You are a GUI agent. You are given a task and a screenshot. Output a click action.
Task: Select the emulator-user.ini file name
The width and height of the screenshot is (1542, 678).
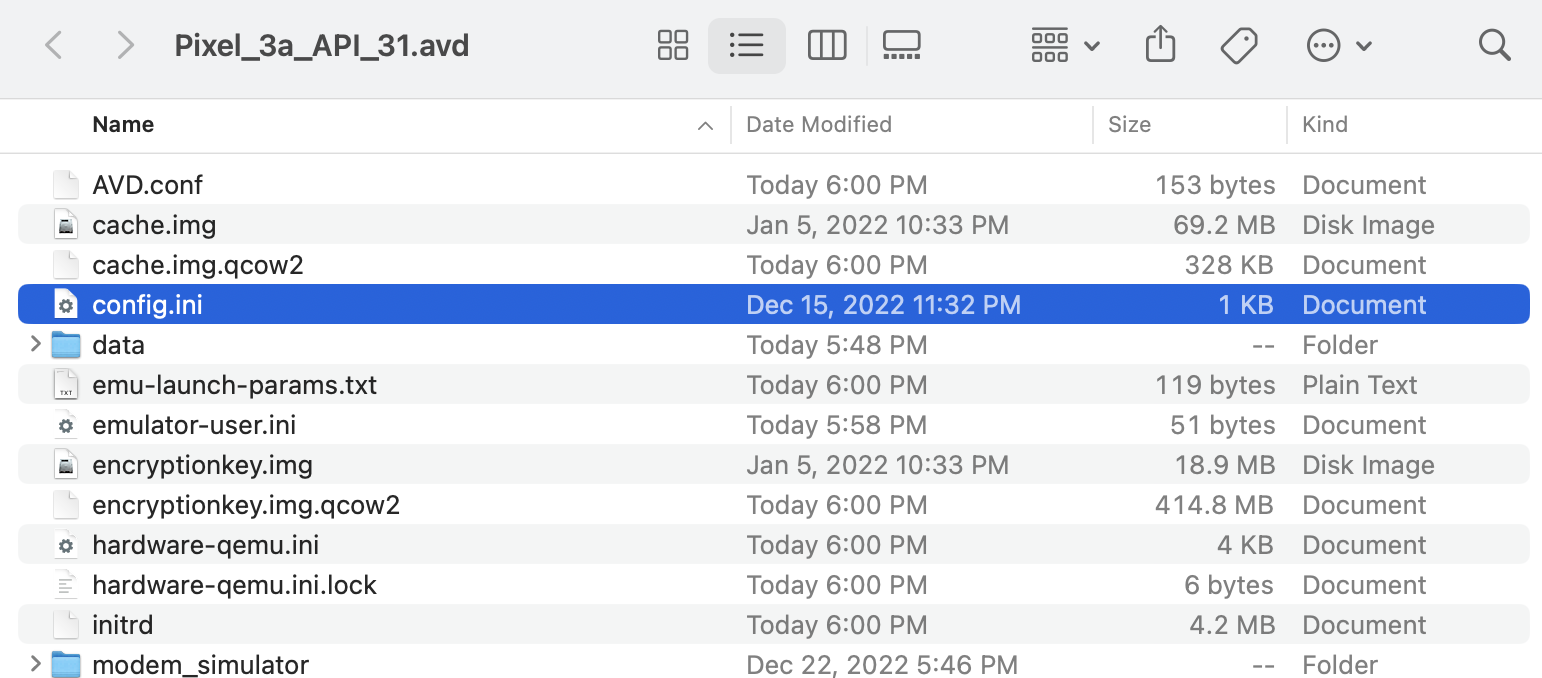click(194, 425)
